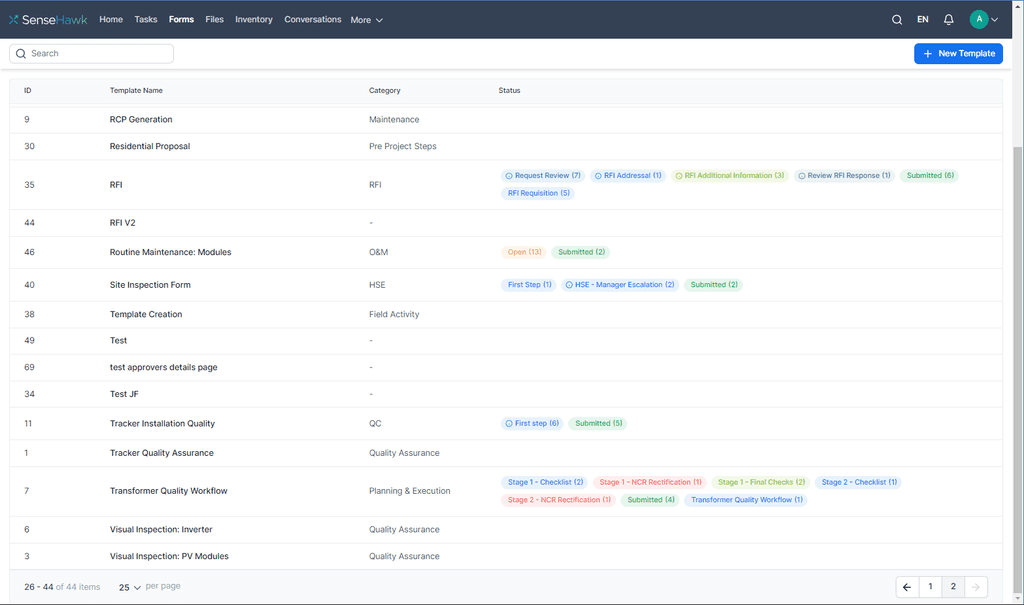Go to page 1
The height and width of the screenshot is (605, 1024).
(x=930, y=587)
